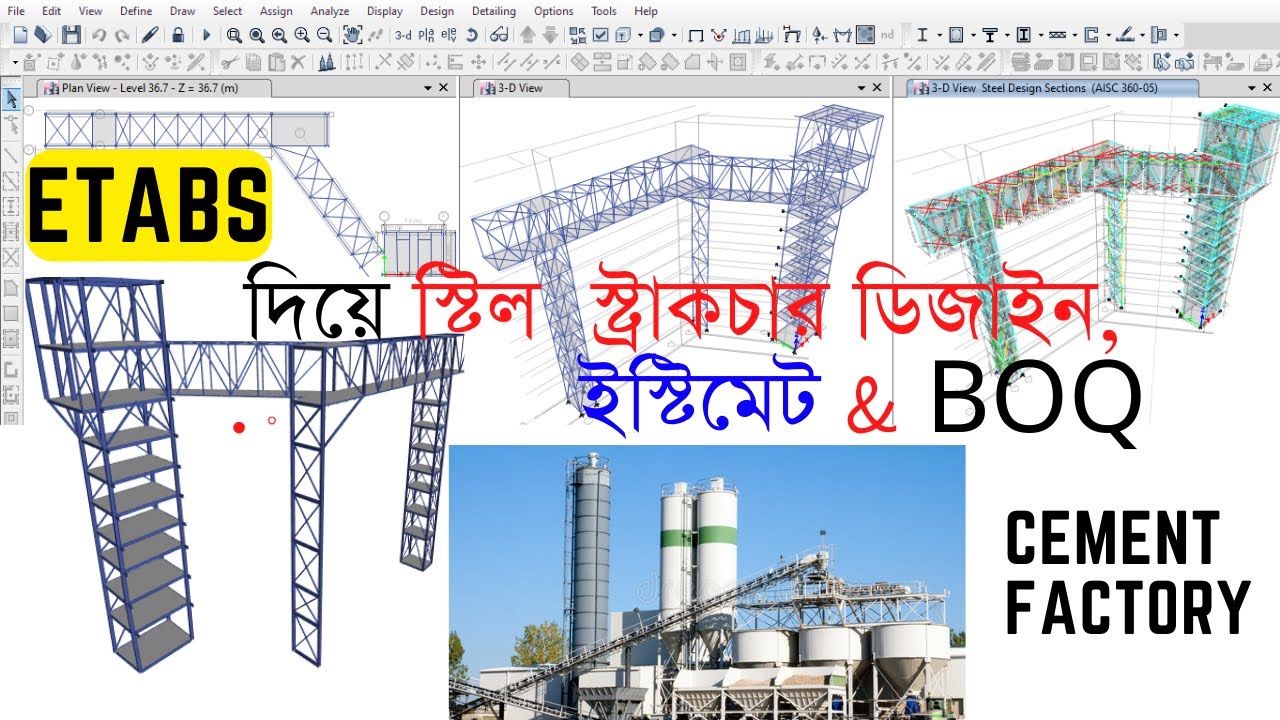1280x720 pixels.
Task: Switch to 3-d view icon
Action: click(x=403, y=35)
